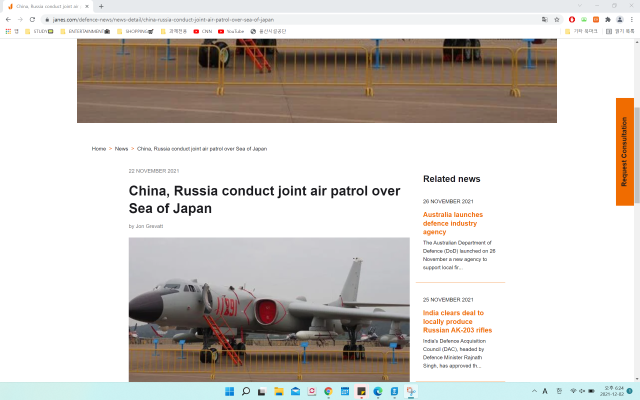Open the Chrome three-dot menu
This screenshot has width=640, height=400.
[x=631, y=19]
